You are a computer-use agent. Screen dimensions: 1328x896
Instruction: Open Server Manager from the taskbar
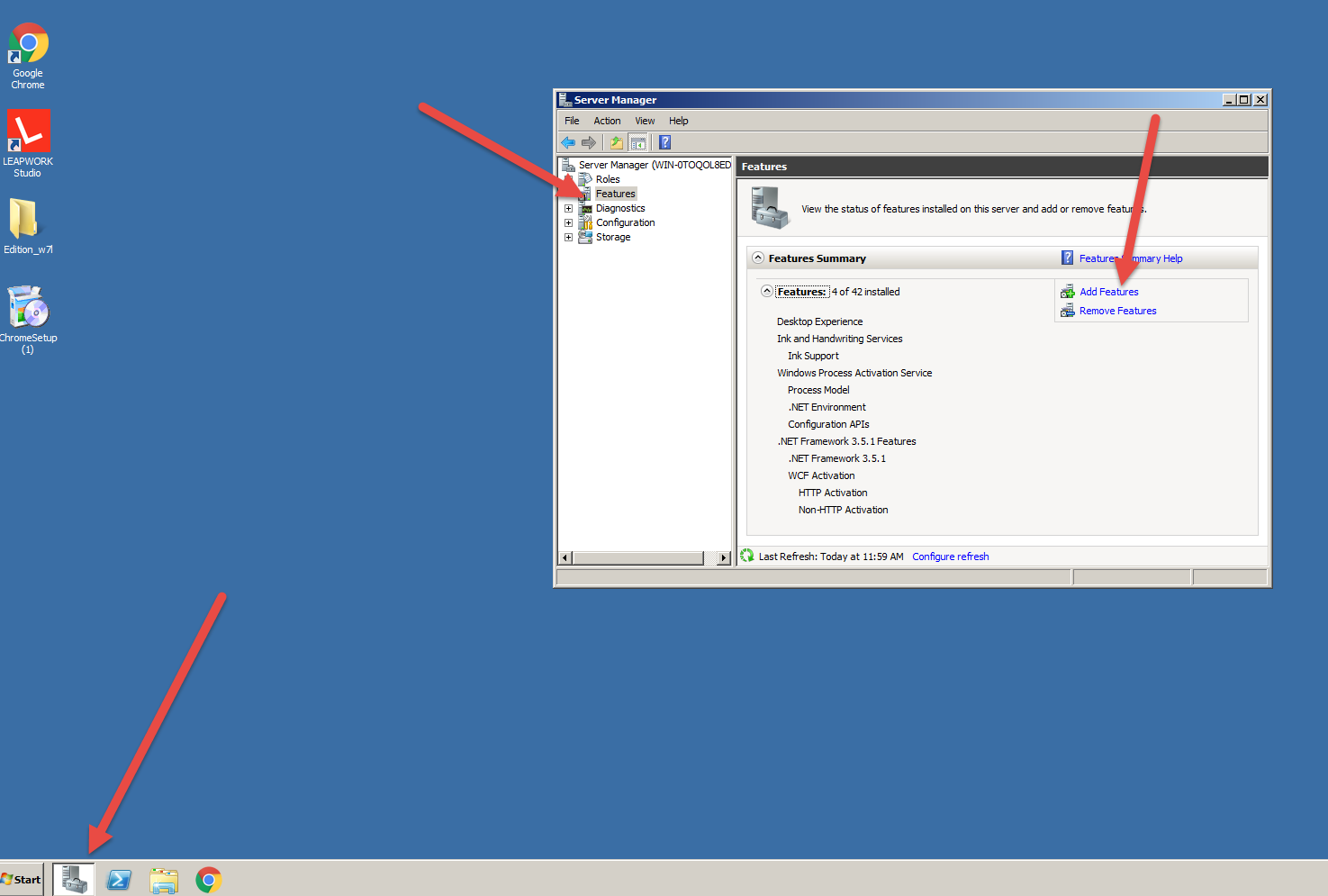[74, 879]
